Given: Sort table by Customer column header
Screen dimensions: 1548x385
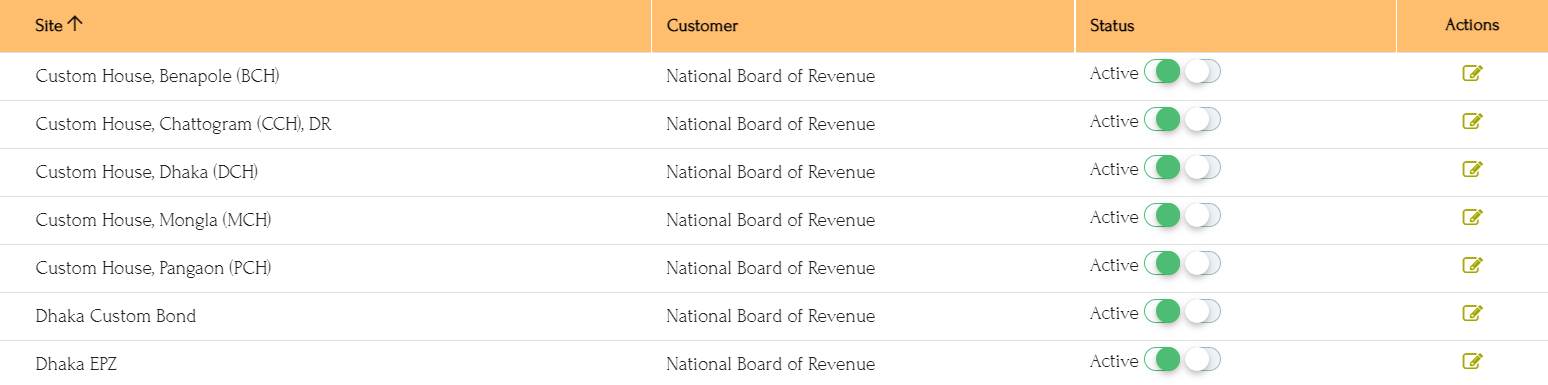Looking at the screenshot, I should coord(702,26).
